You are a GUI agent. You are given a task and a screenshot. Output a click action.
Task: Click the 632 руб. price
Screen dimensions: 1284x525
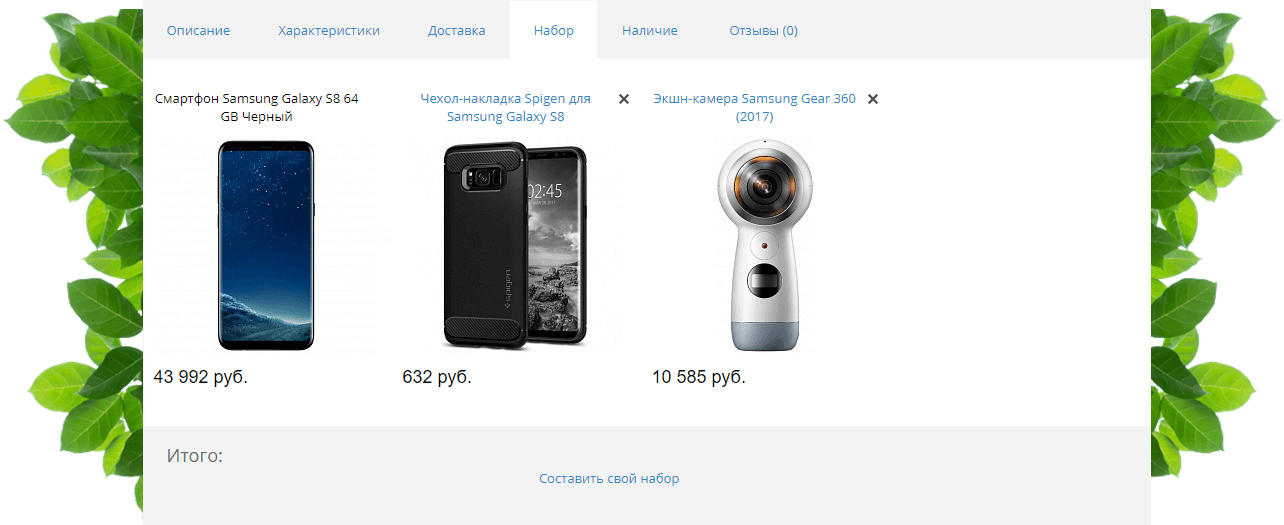437,377
